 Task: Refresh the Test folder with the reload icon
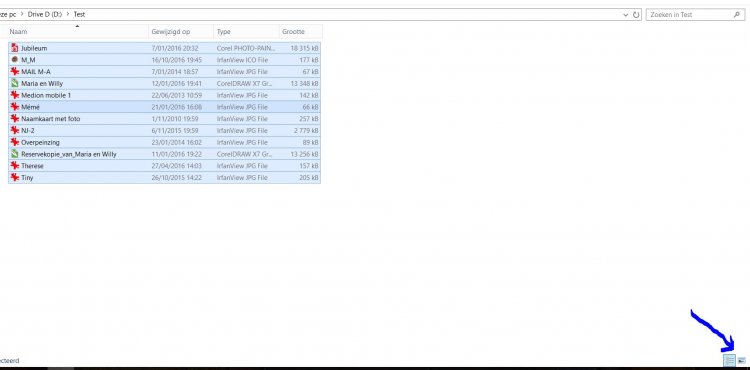[636, 15]
